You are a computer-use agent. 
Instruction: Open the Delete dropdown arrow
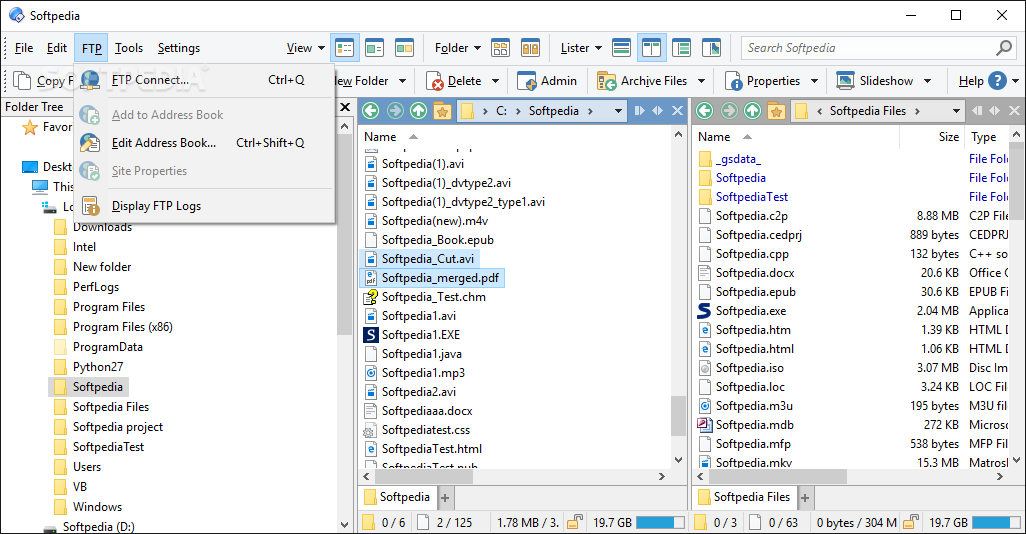[x=495, y=81]
